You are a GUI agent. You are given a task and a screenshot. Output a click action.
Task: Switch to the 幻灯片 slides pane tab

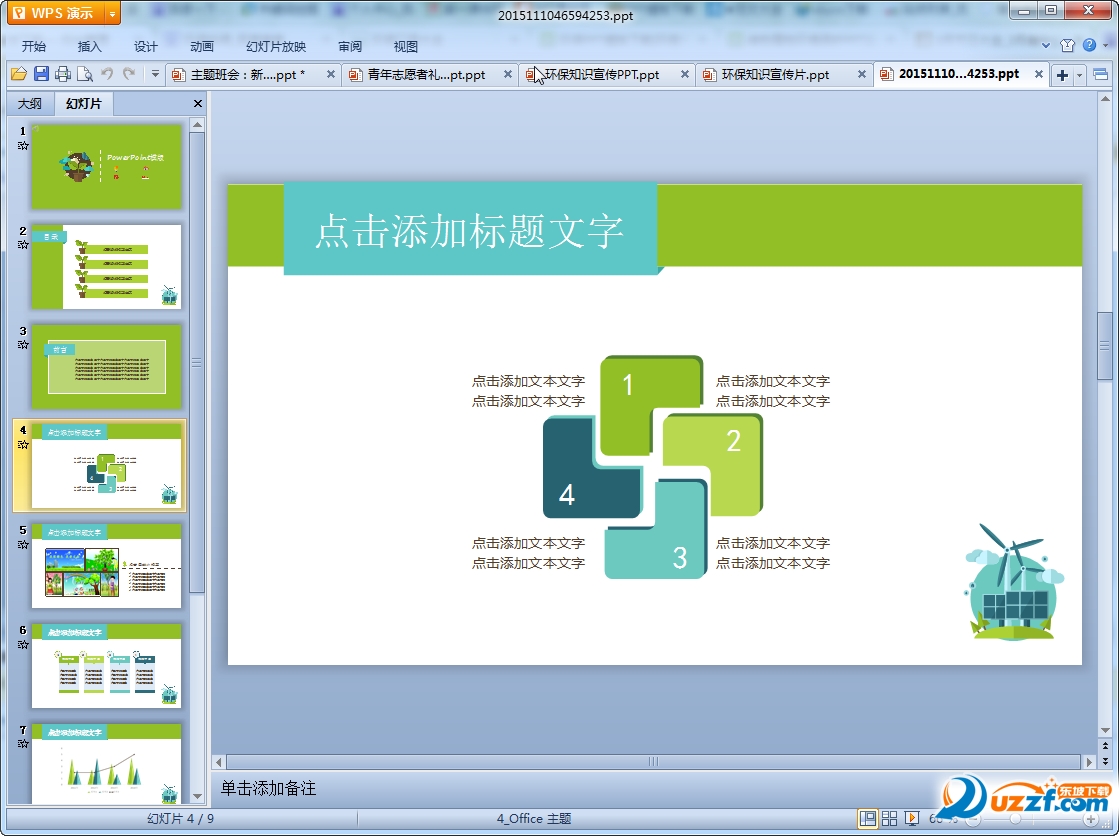click(x=84, y=104)
